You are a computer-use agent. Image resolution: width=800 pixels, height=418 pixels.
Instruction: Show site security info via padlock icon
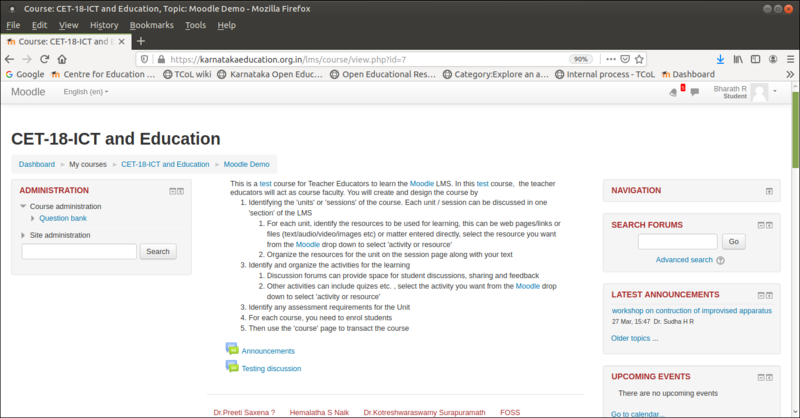click(x=161, y=59)
